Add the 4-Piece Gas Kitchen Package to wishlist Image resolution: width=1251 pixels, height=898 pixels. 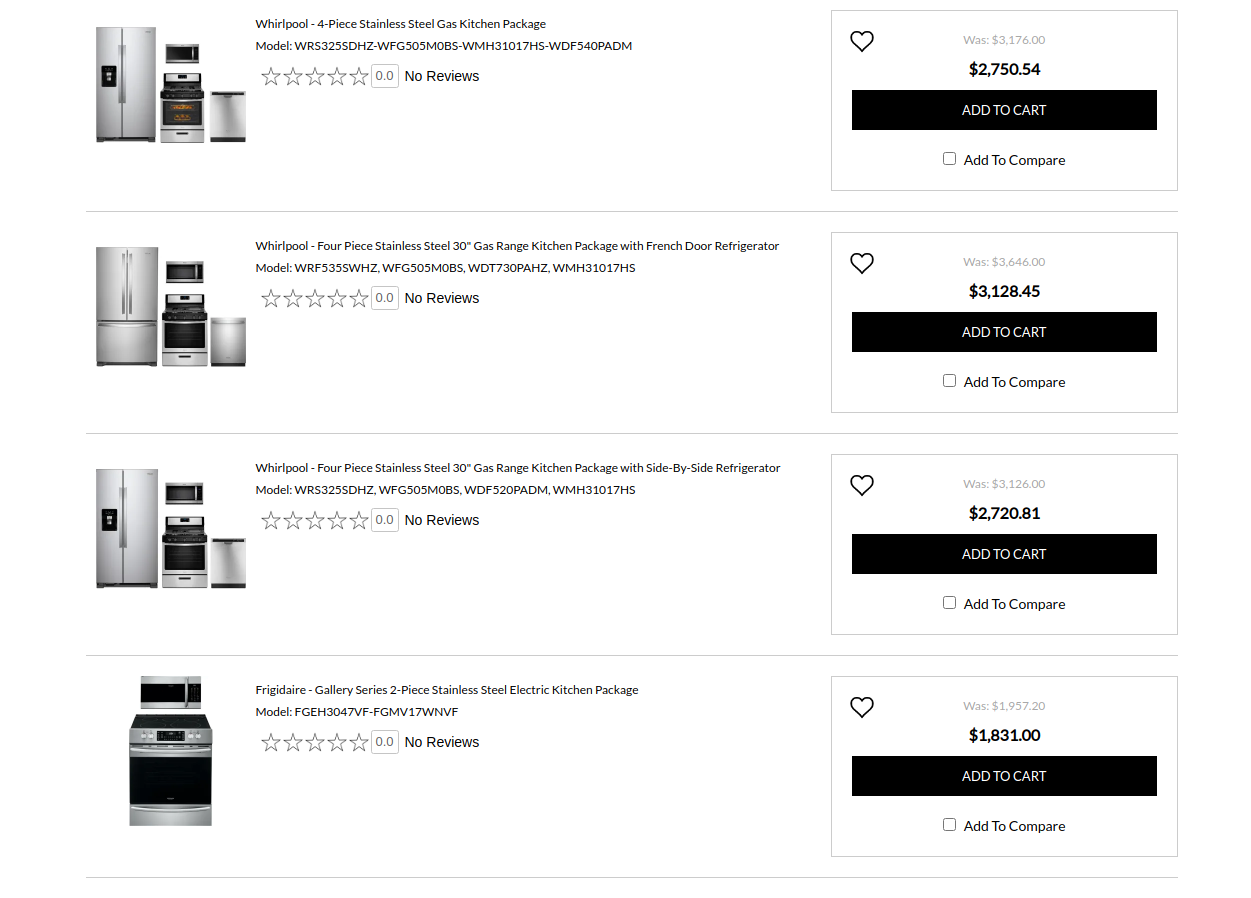861,41
